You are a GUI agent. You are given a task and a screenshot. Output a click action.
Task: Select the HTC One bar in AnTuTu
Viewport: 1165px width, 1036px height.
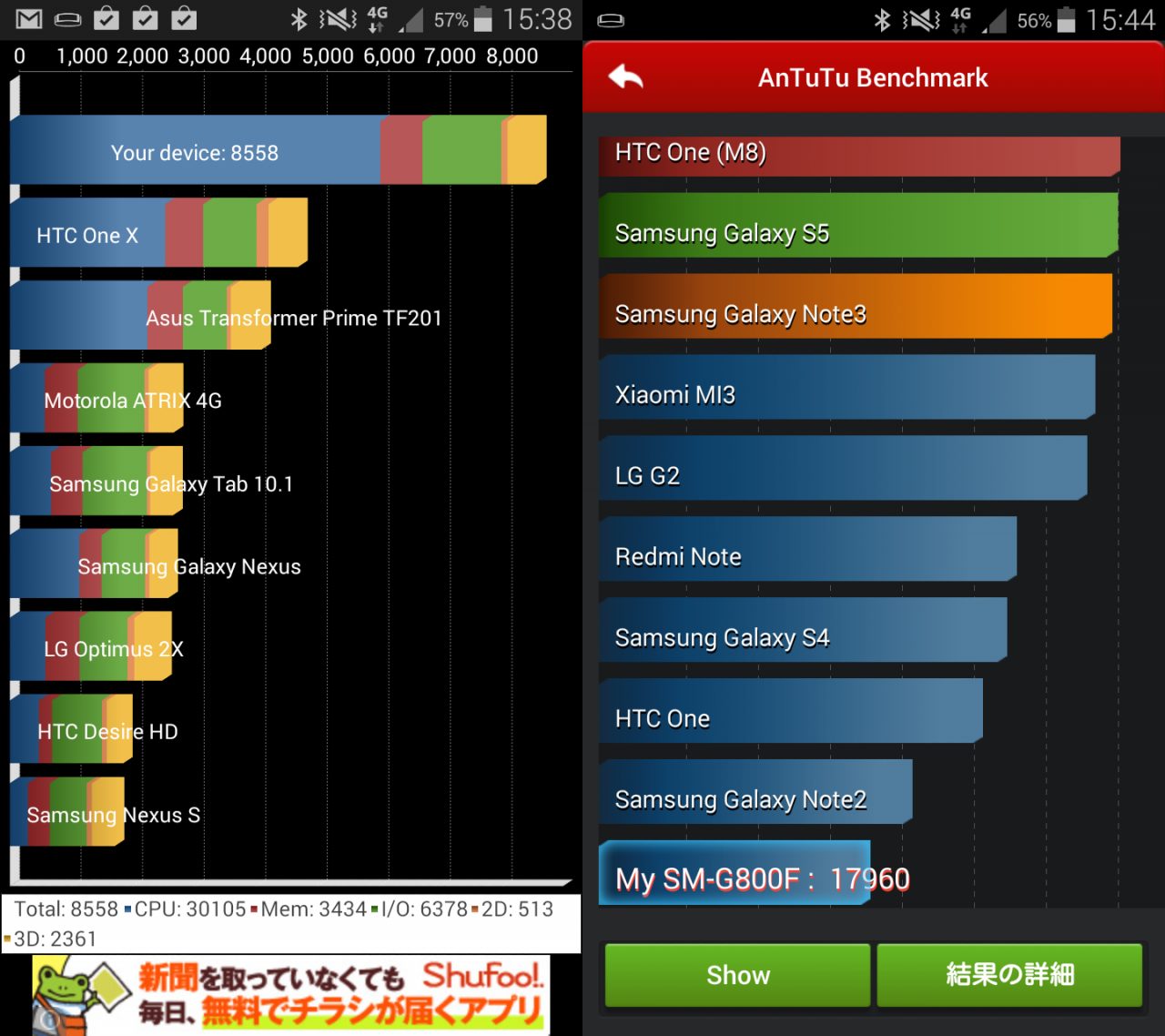coord(791,711)
